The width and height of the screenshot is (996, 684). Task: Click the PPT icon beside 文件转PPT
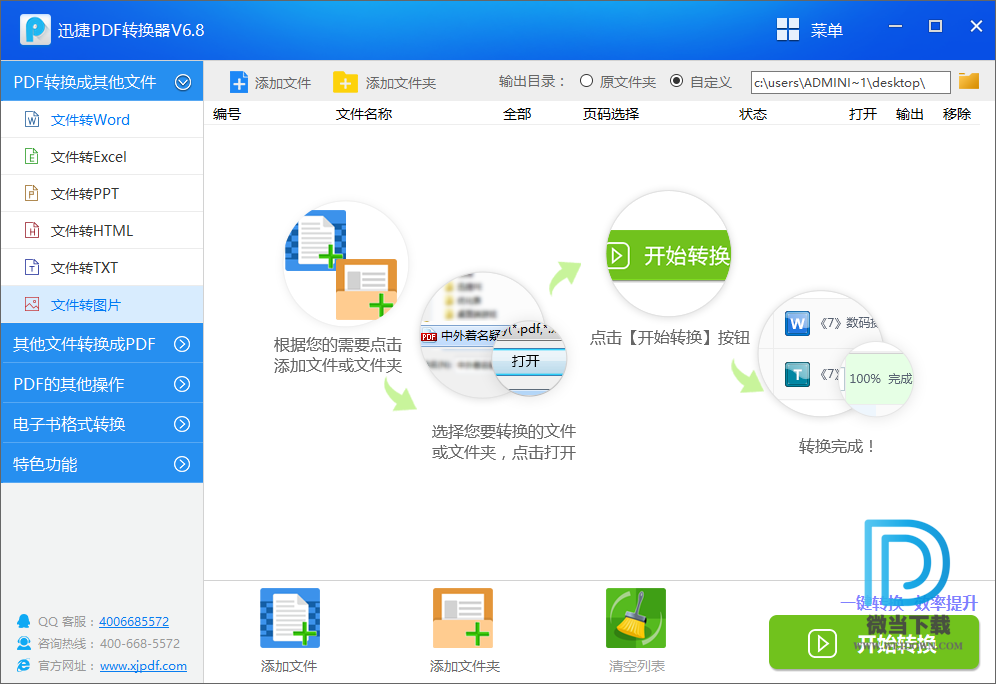coord(32,193)
